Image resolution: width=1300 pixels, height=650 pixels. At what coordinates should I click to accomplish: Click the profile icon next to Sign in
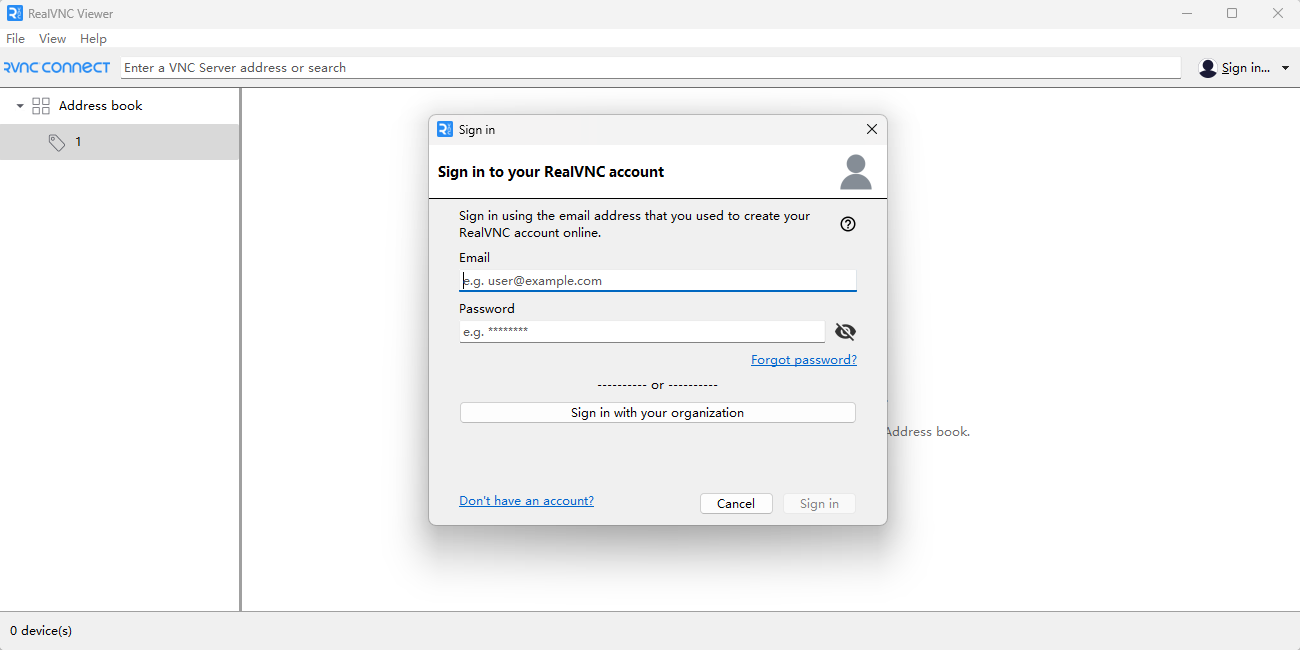1208,68
